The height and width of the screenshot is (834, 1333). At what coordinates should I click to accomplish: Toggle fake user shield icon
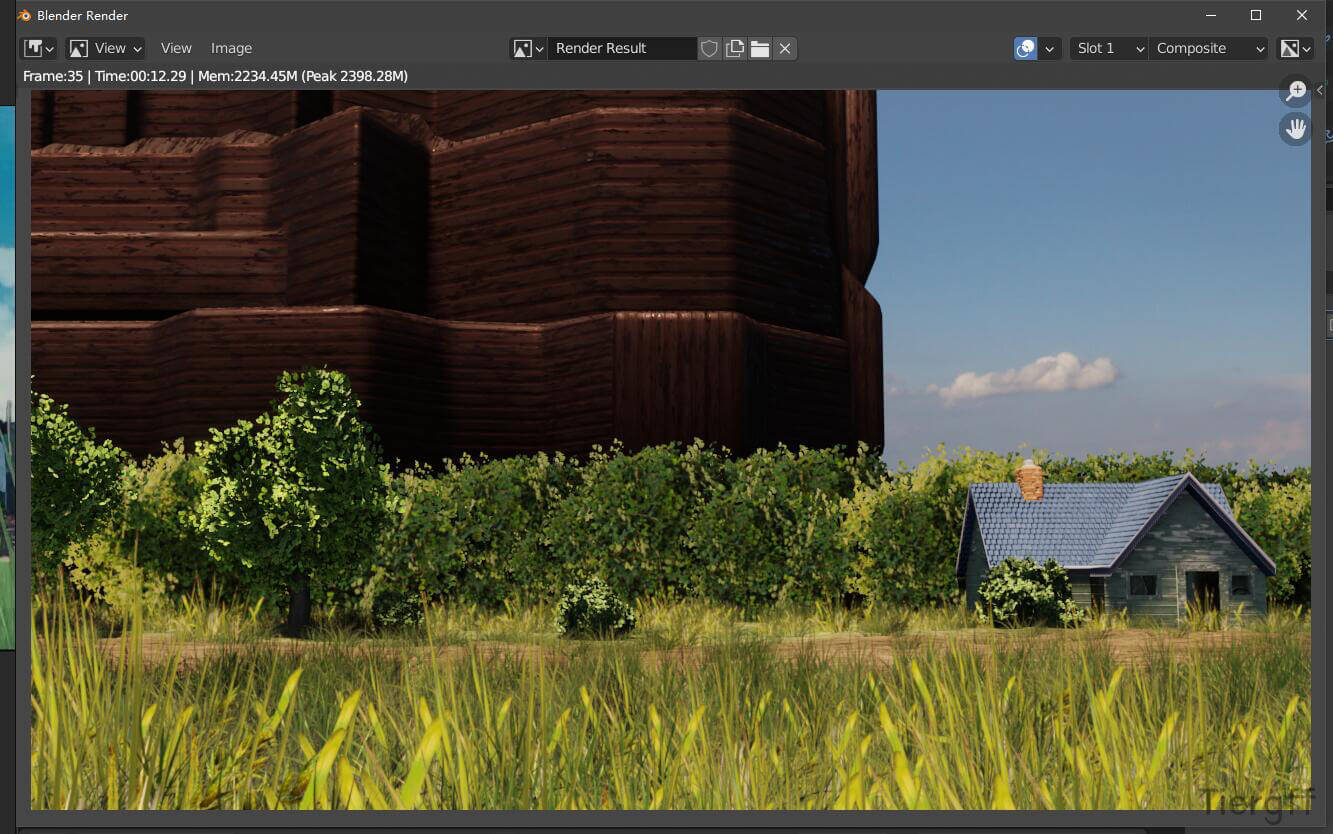pyautogui.click(x=709, y=48)
